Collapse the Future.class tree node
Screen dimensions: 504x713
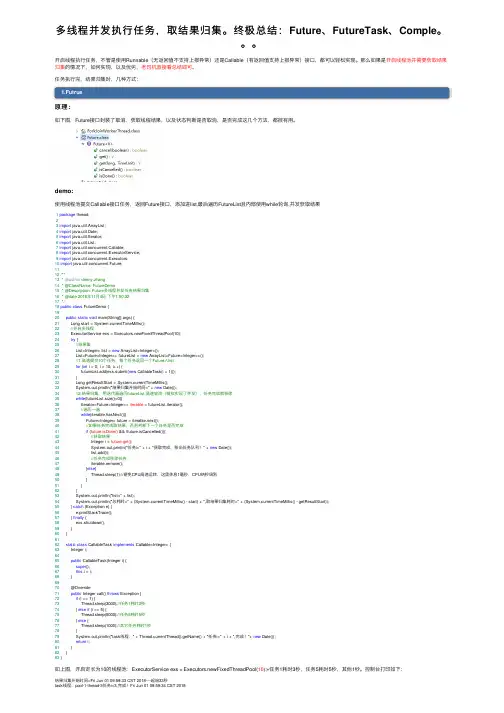coord(77,137)
